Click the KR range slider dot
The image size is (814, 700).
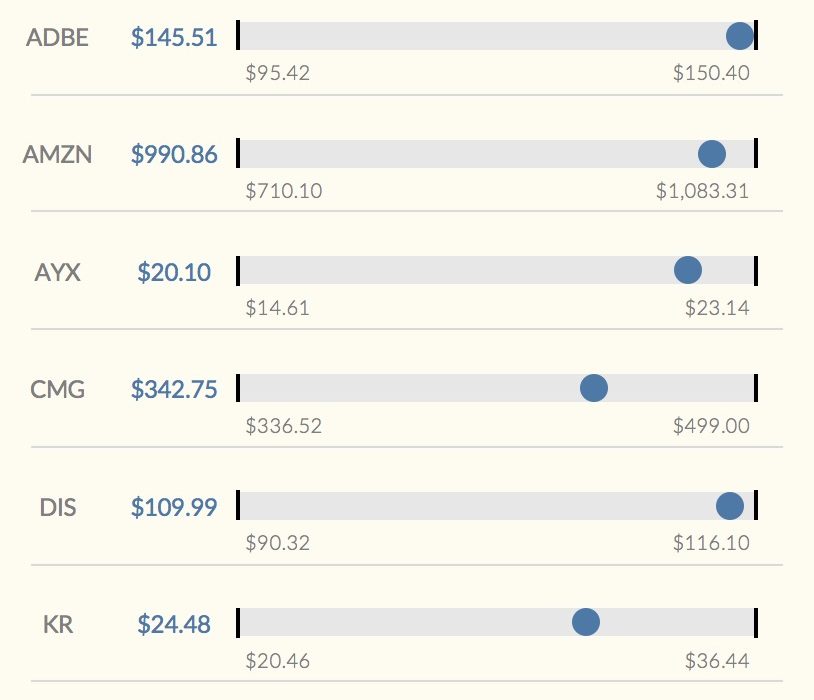tap(586, 622)
